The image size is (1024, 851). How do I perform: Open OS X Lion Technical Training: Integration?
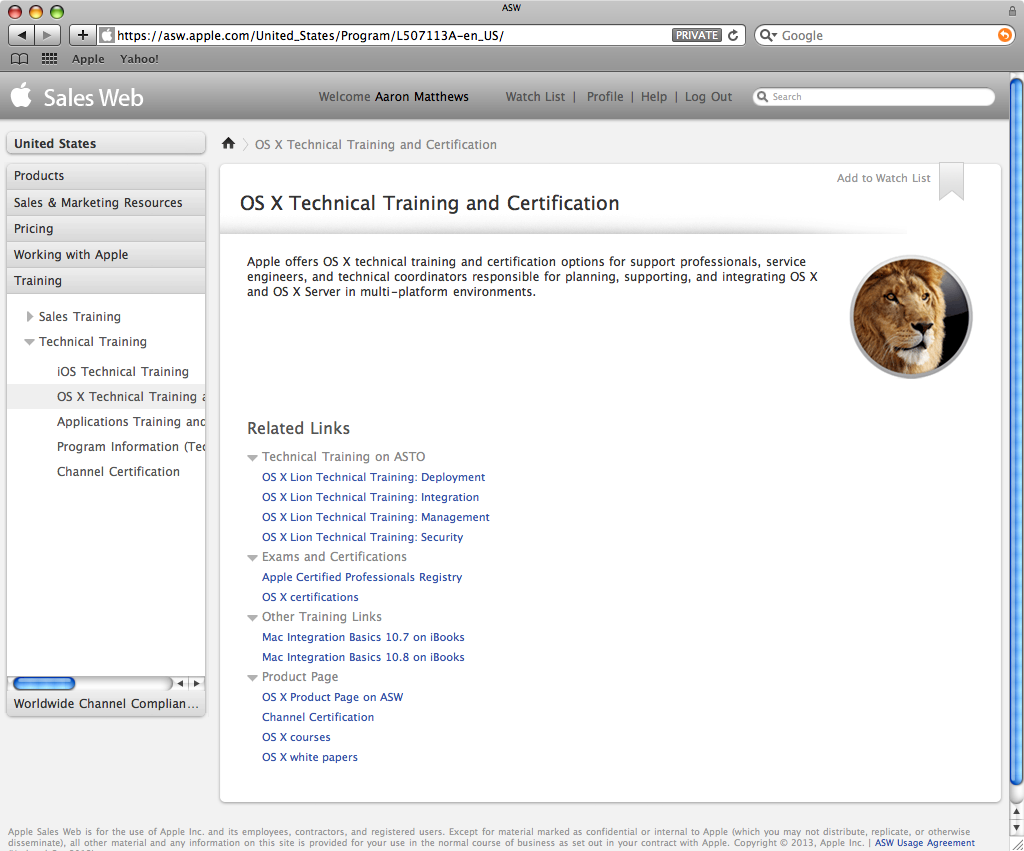[x=370, y=498]
